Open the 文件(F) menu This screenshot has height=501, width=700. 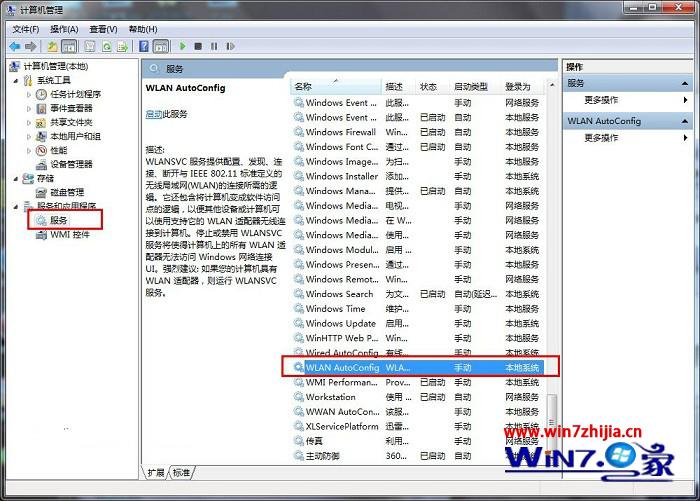25,29
